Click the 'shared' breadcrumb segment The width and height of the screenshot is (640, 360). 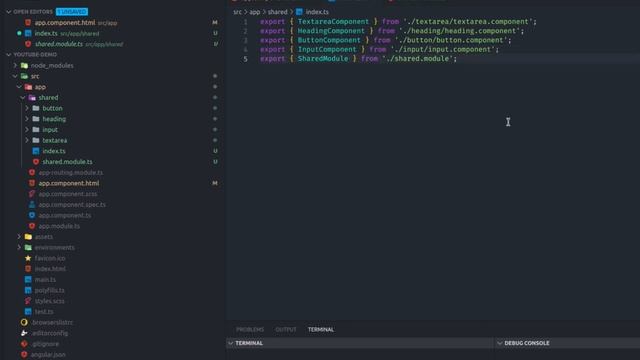[x=278, y=12]
